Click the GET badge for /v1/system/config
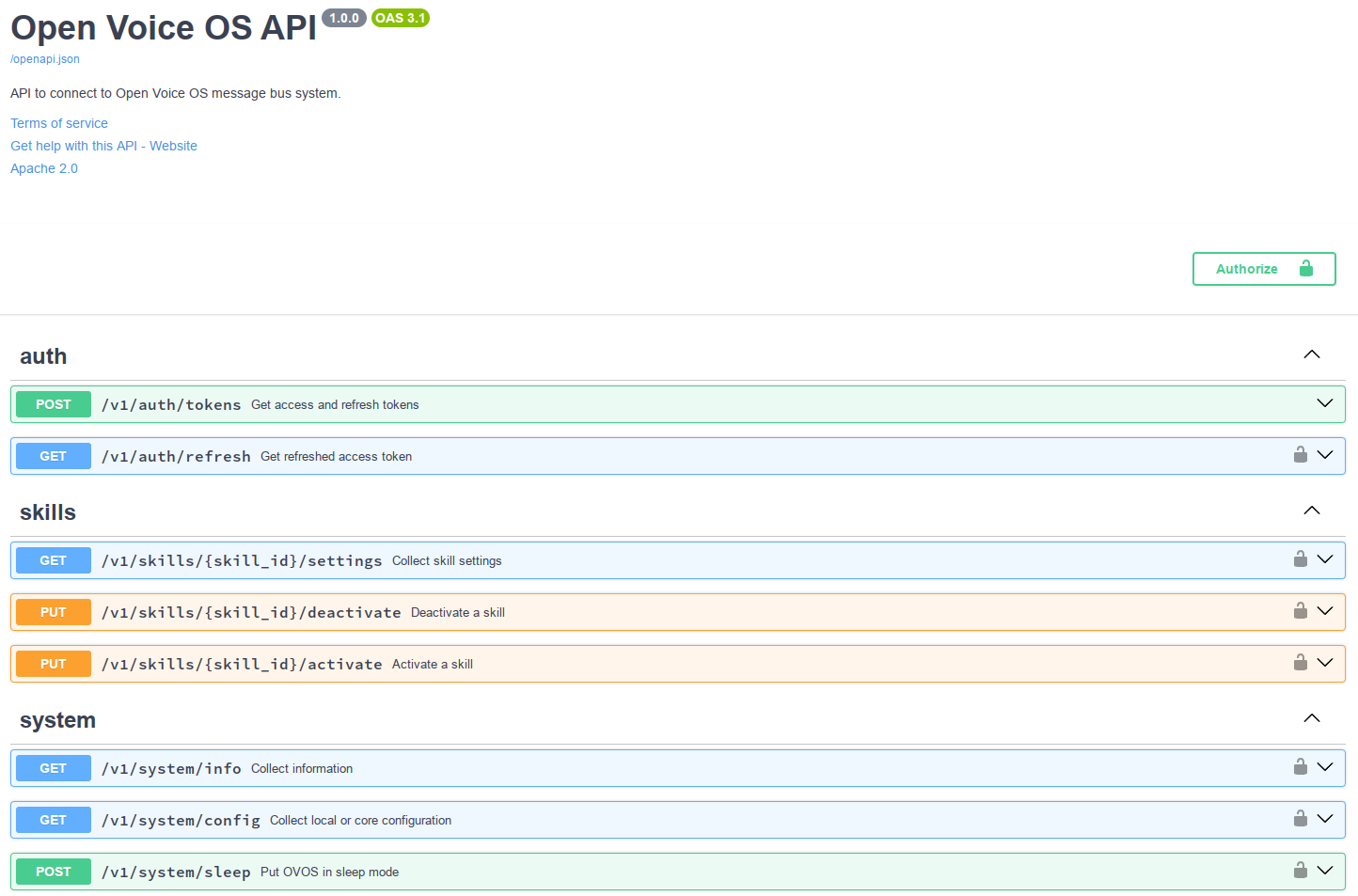The image size is (1358, 896). pos(54,820)
